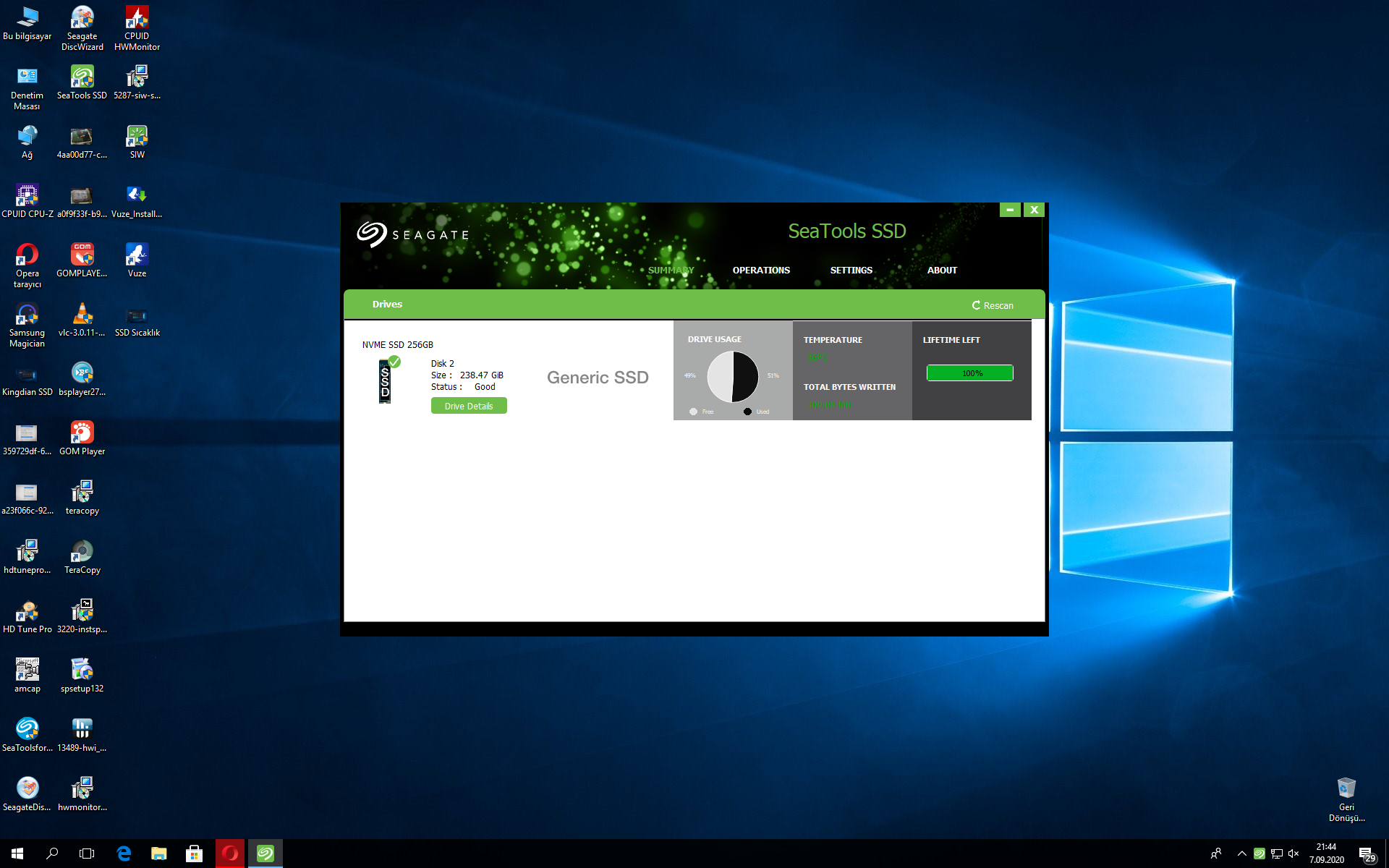Viewport: 1389px width, 868px height.
Task: Click the NVME SSD 256GB title
Action: coord(398,345)
